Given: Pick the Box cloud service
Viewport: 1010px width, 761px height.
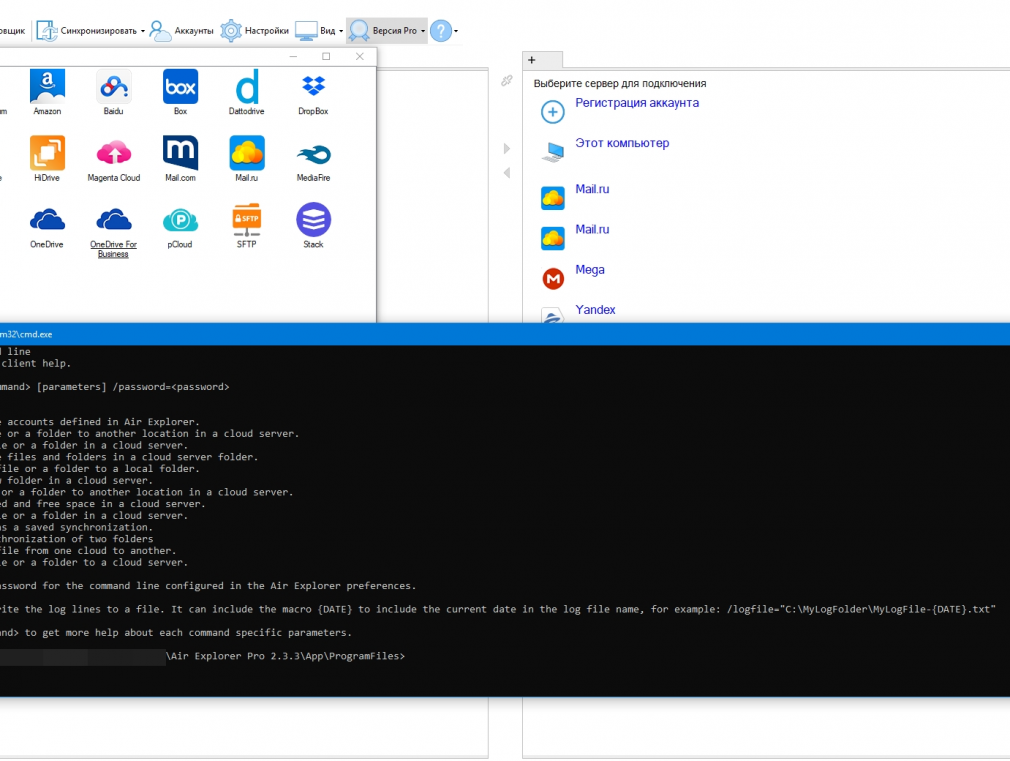Looking at the screenshot, I should pos(180,92).
